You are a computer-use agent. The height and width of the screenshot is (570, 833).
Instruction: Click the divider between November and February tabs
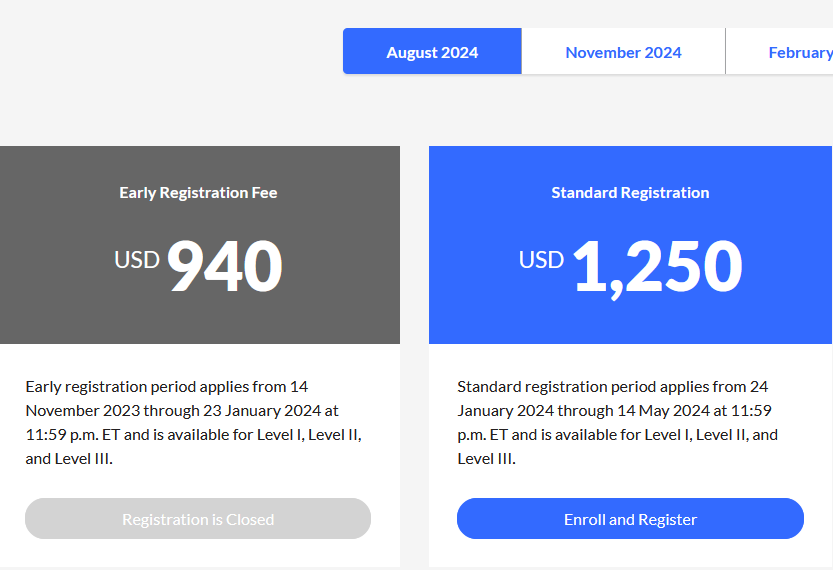click(725, 52)
